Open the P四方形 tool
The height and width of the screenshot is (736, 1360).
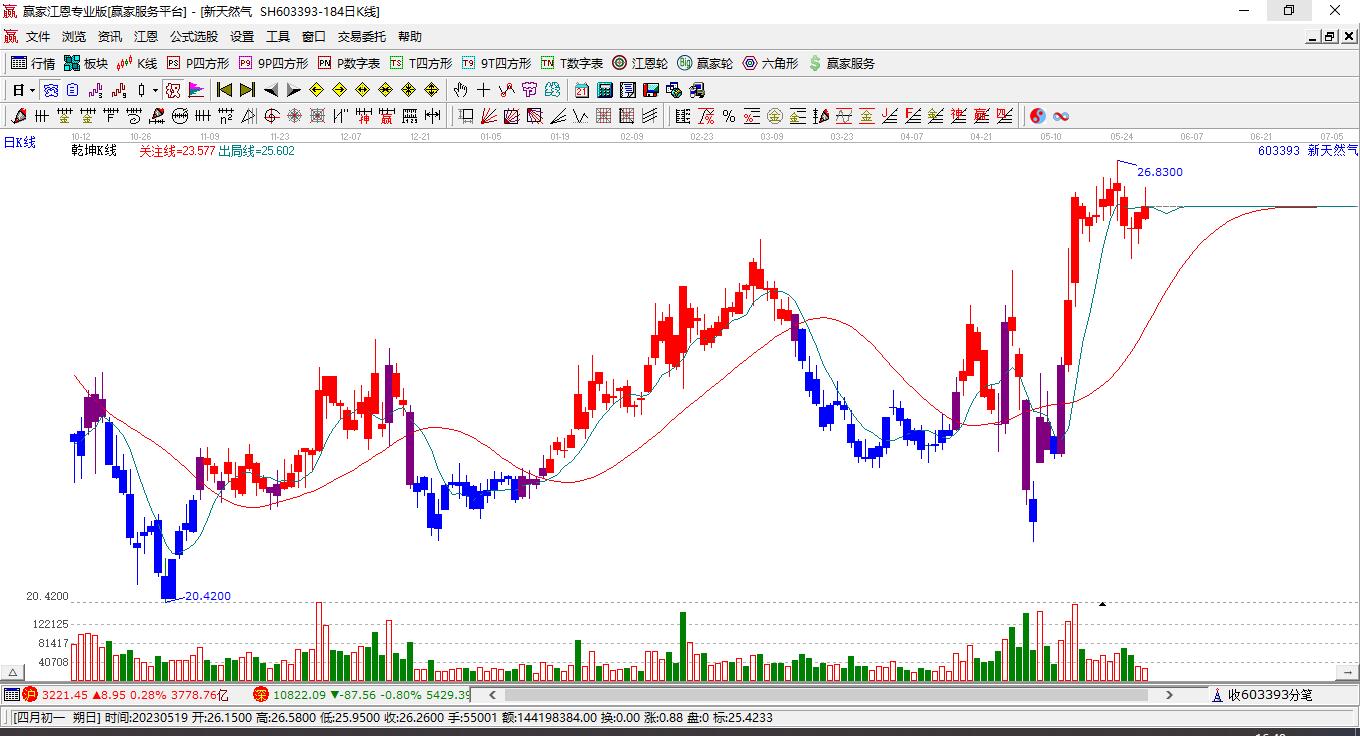click(197, 63)
